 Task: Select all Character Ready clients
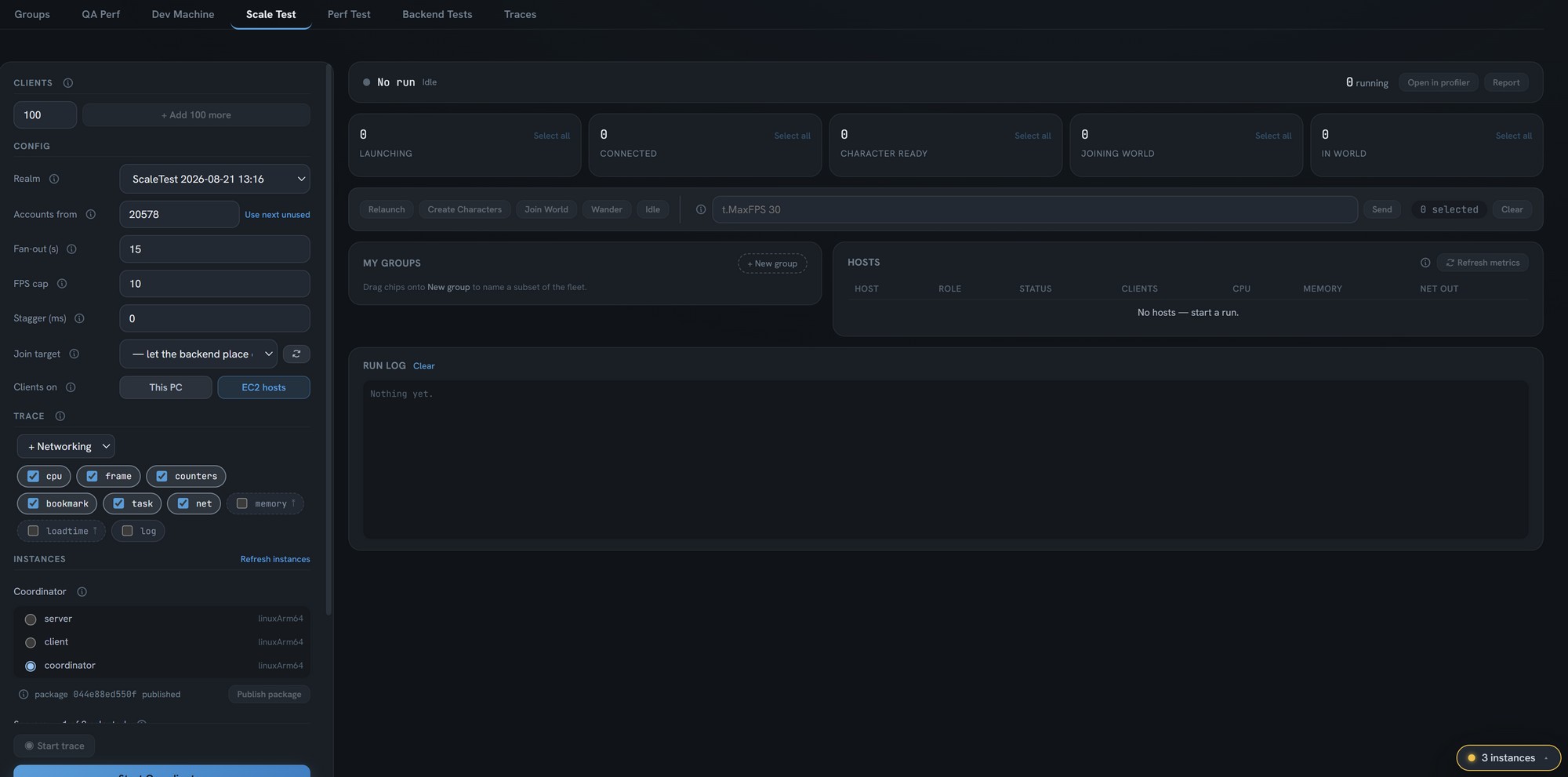[1033, 136]
